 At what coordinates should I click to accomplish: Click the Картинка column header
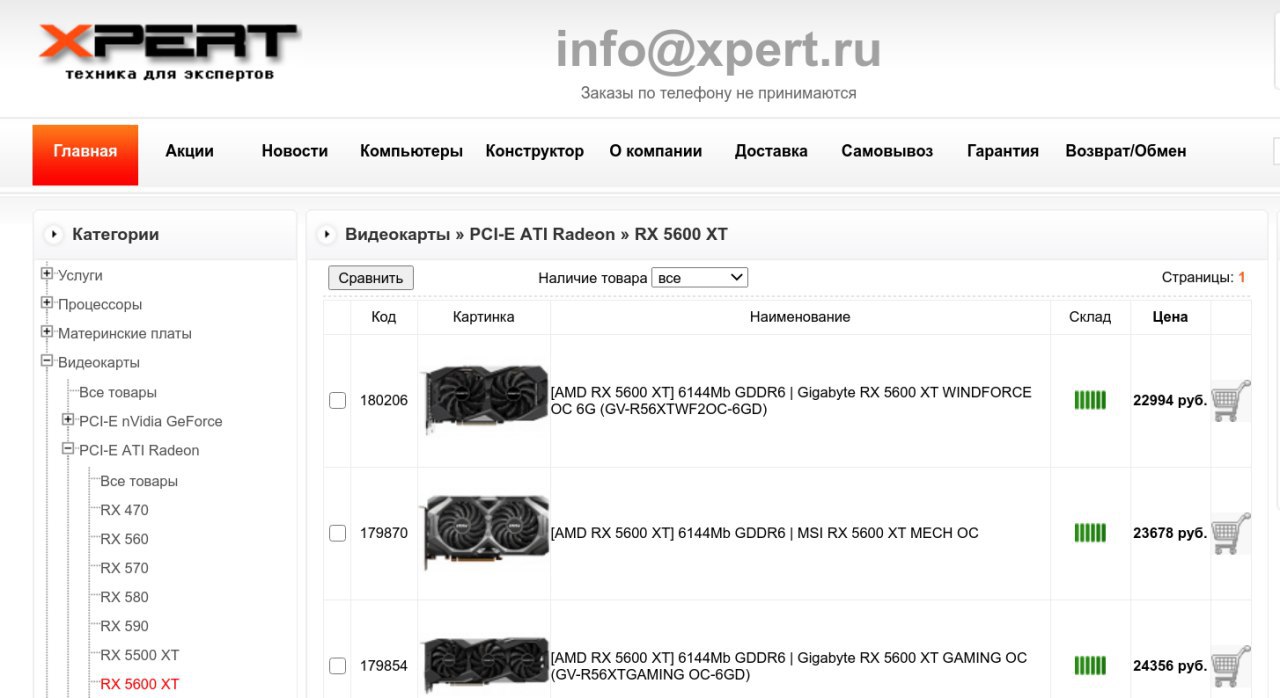(484, 317)
